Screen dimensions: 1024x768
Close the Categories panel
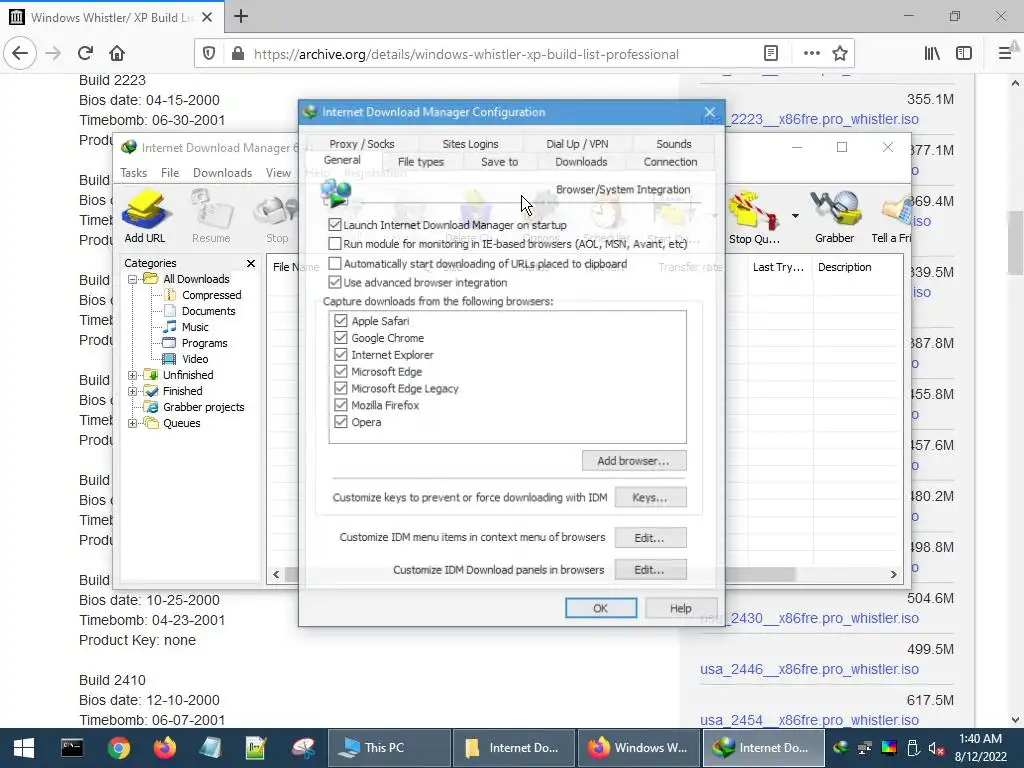tap(251, 263)
